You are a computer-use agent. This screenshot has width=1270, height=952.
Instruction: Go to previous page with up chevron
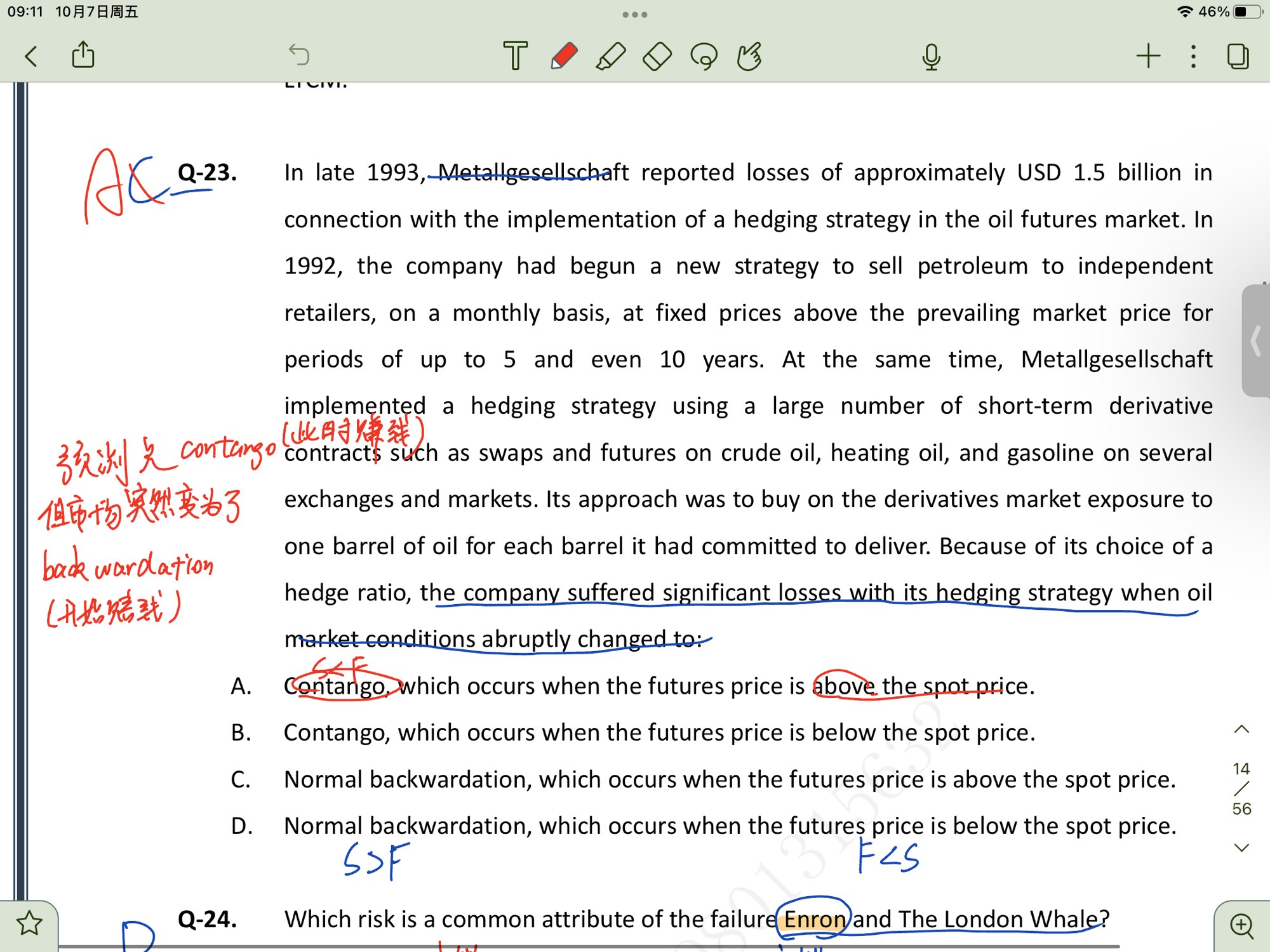click(x=1241, y=729)
